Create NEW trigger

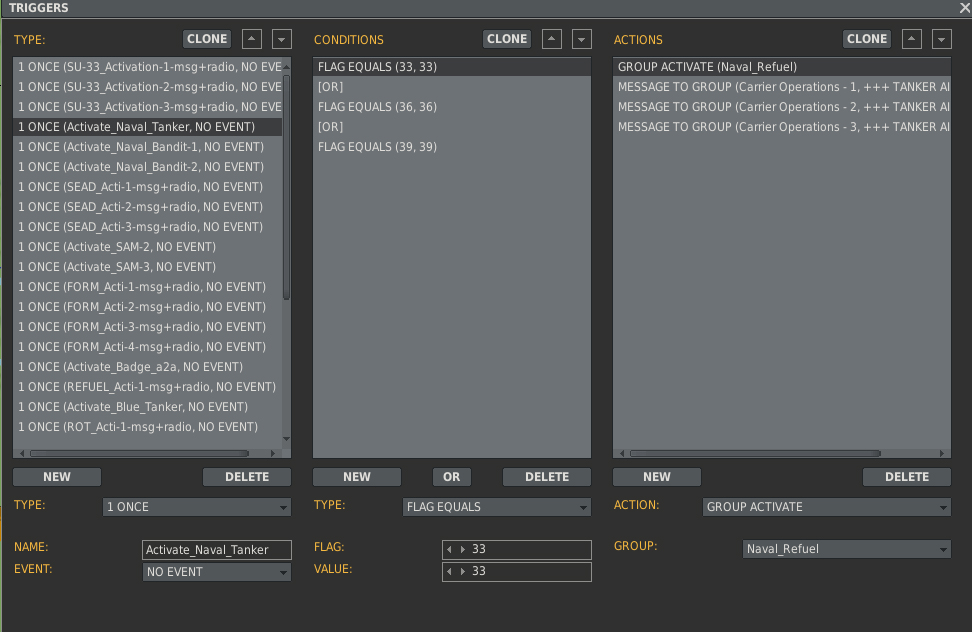click(57, 476)
